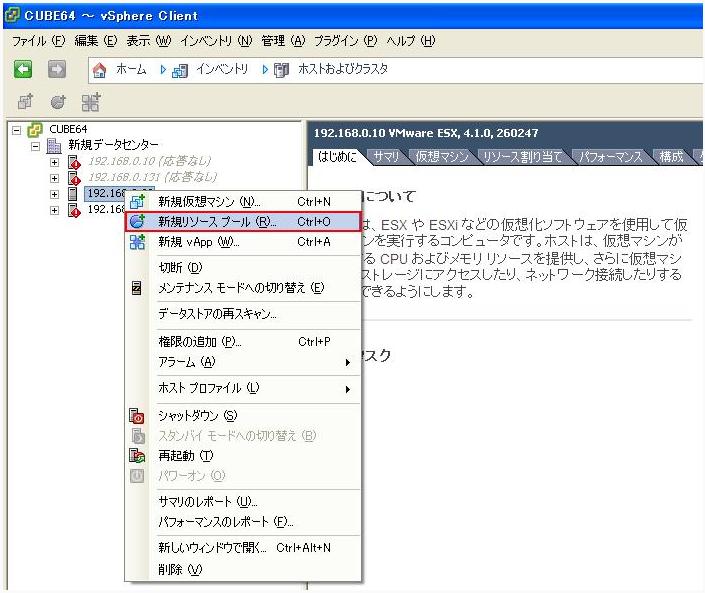
Task: Click the new vApp toolbar icon
Action: (x=91, y=102)
